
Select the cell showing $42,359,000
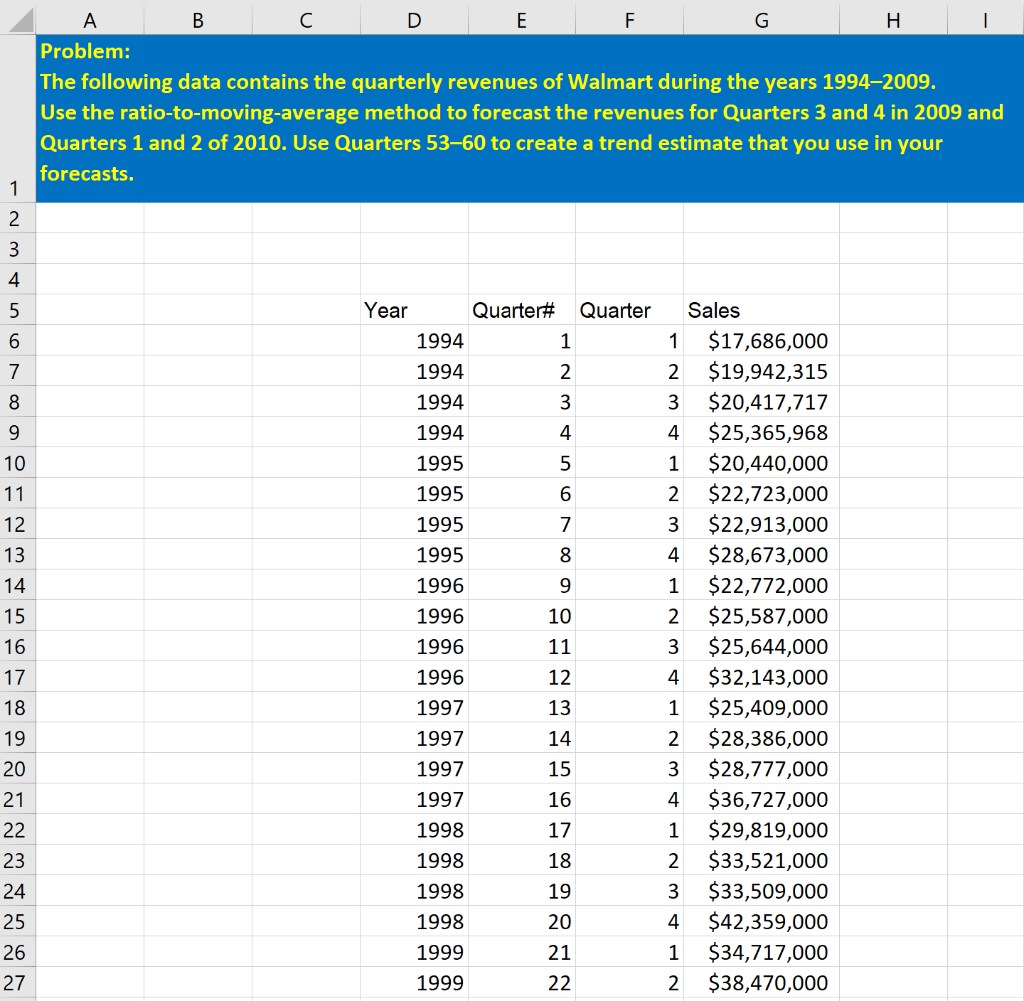click(761, 921)
